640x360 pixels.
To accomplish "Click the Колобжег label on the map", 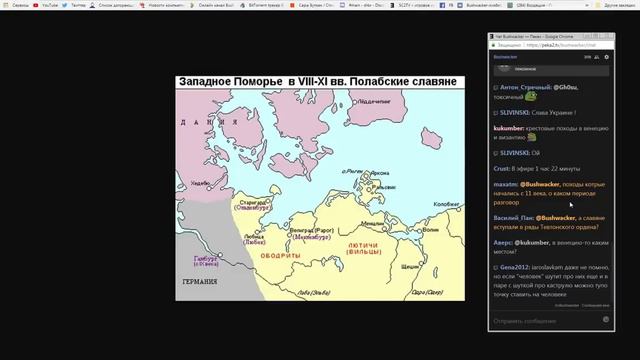I will pyautogui.click(x=446, y=204).
